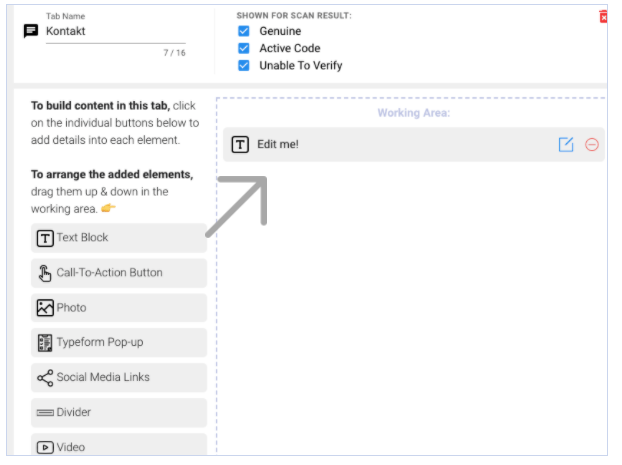The image size is (622, 465).
Task: Select the 'Edit me!' row
Action: pos(414,144)
